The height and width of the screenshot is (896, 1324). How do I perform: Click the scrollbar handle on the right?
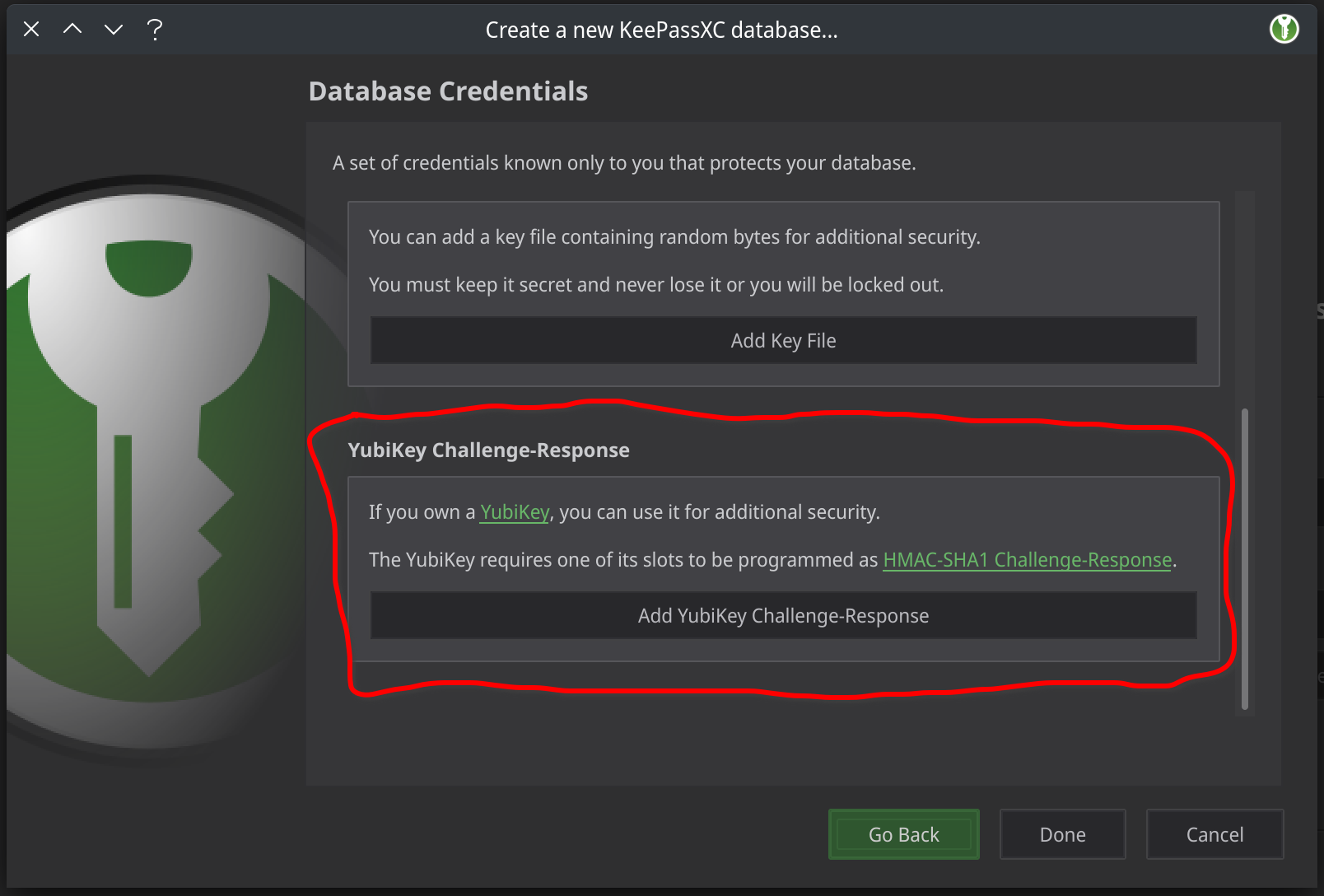click(1243, 552)
